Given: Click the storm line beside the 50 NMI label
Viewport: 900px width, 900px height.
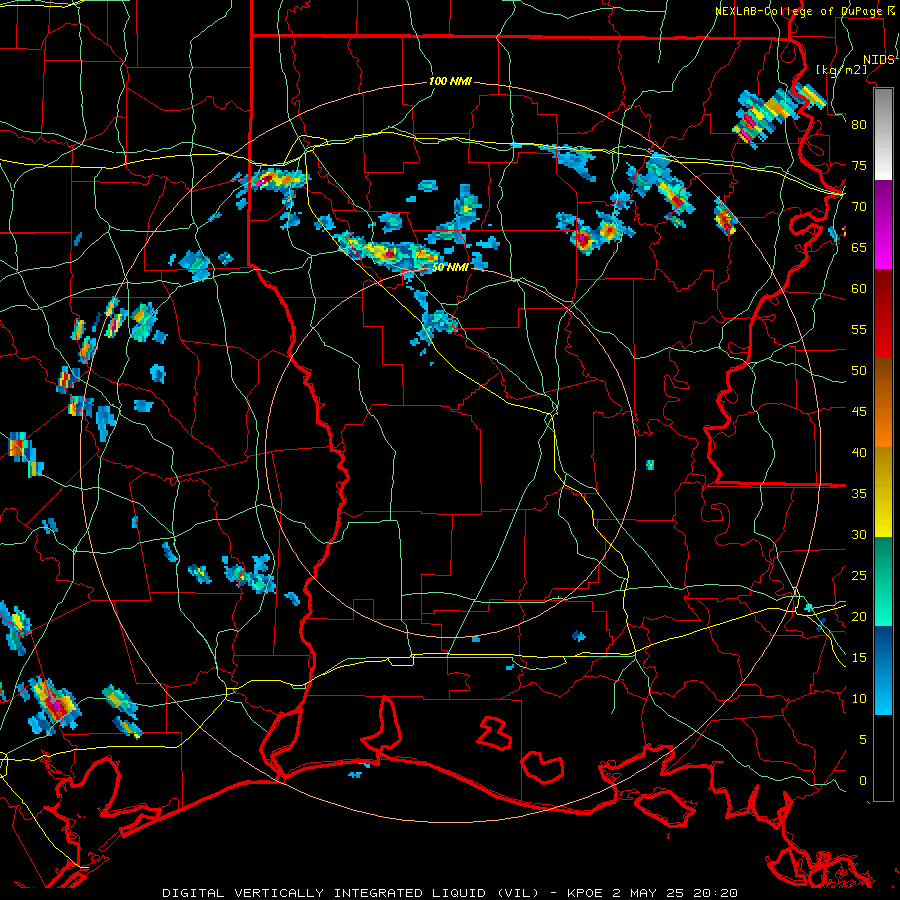Looking at the screenshot, I should click(390, 253).
